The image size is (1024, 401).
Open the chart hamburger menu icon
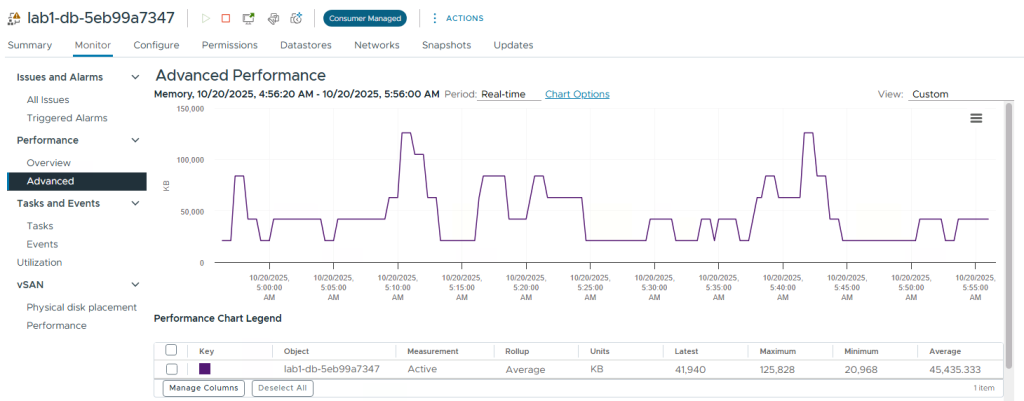tap(976, 118)
